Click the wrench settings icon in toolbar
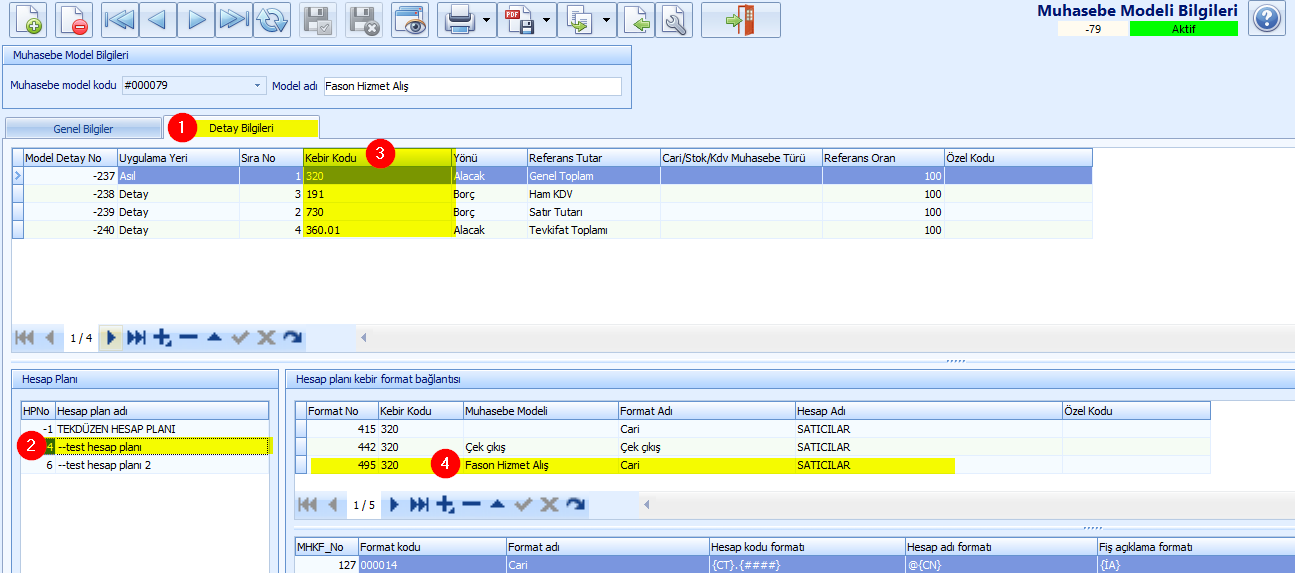1295x573 pixels. point(675,20)
